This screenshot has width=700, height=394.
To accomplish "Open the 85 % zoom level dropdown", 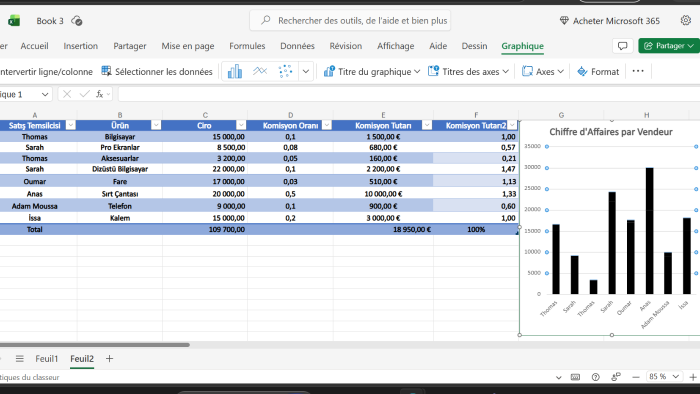I will coord(665,377).
